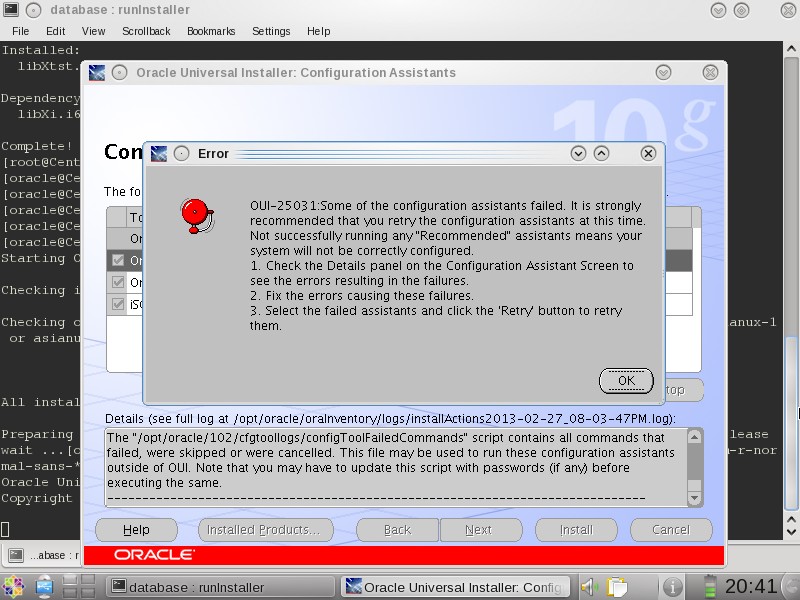Toggle the first Oracle configuration assistant checkbox

pos(116,258)
